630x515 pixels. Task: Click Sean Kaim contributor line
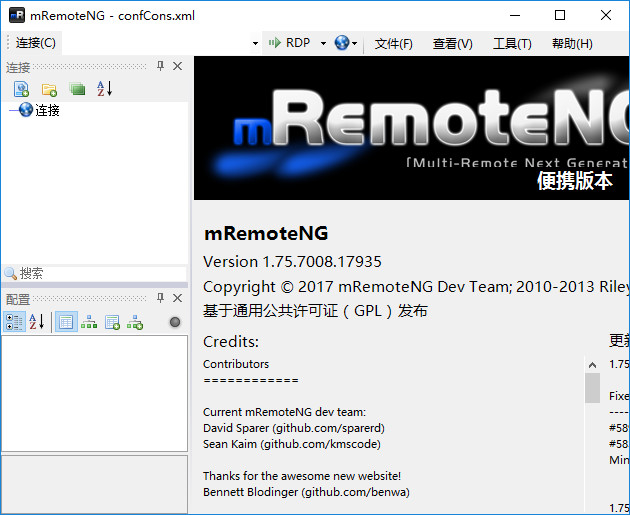tap(292, 444)
